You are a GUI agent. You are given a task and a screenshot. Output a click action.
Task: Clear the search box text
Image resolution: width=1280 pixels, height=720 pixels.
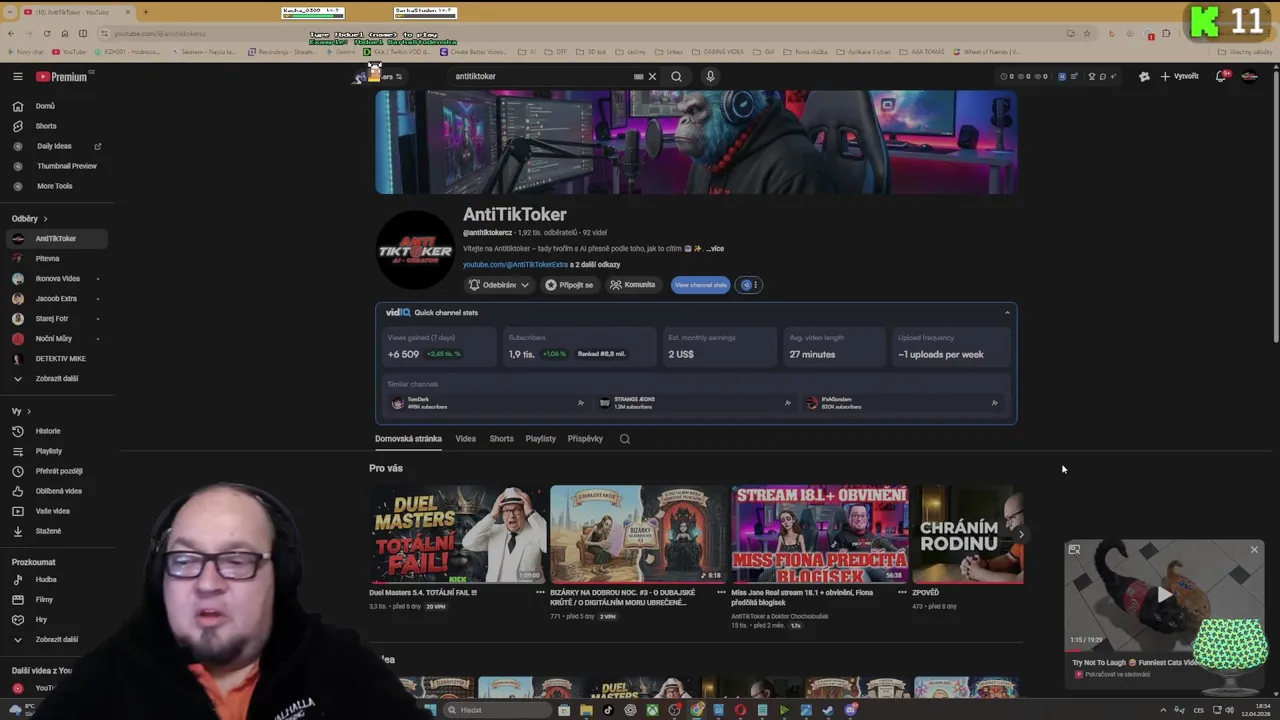(652, 76)
